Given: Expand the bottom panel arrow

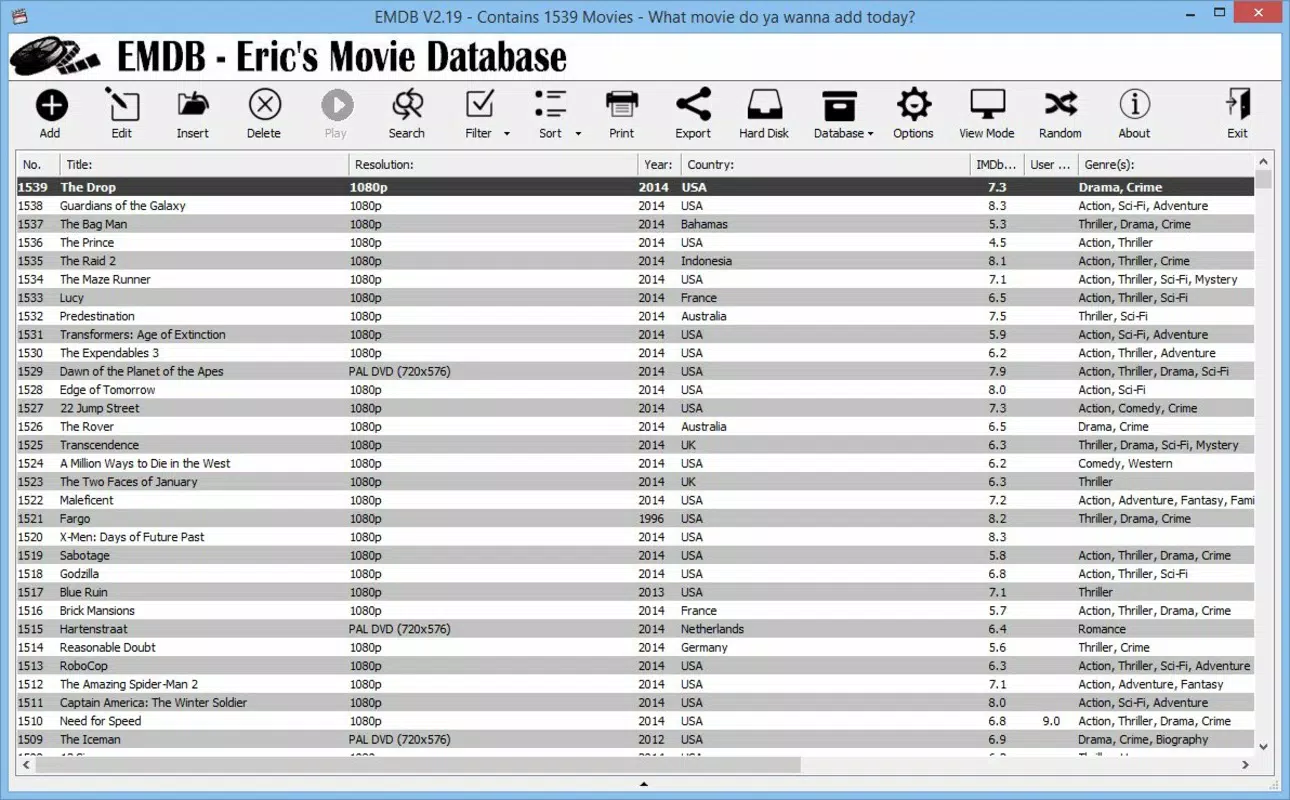Looking at the screenshot, I should [x=644, y=785].
